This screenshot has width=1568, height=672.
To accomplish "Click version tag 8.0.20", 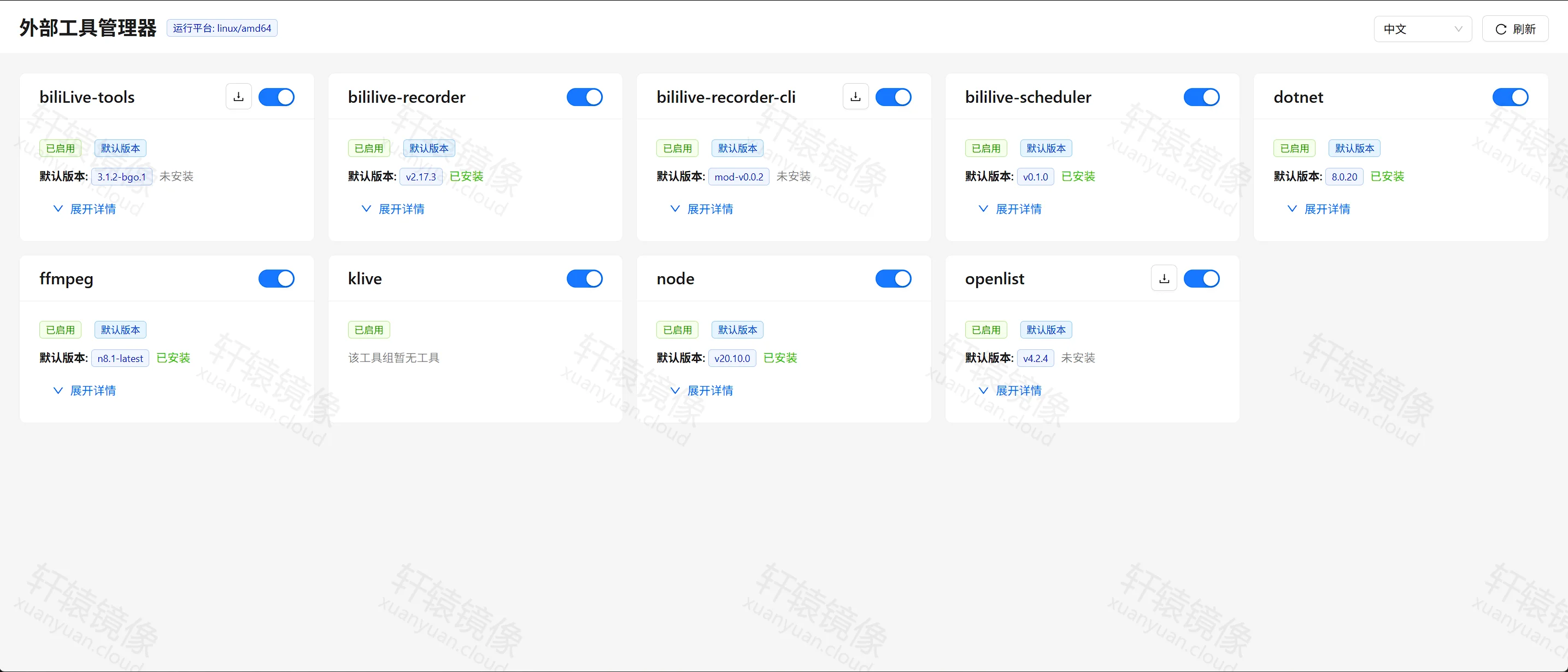I will pyautogui.click(x=1344, y=177).
